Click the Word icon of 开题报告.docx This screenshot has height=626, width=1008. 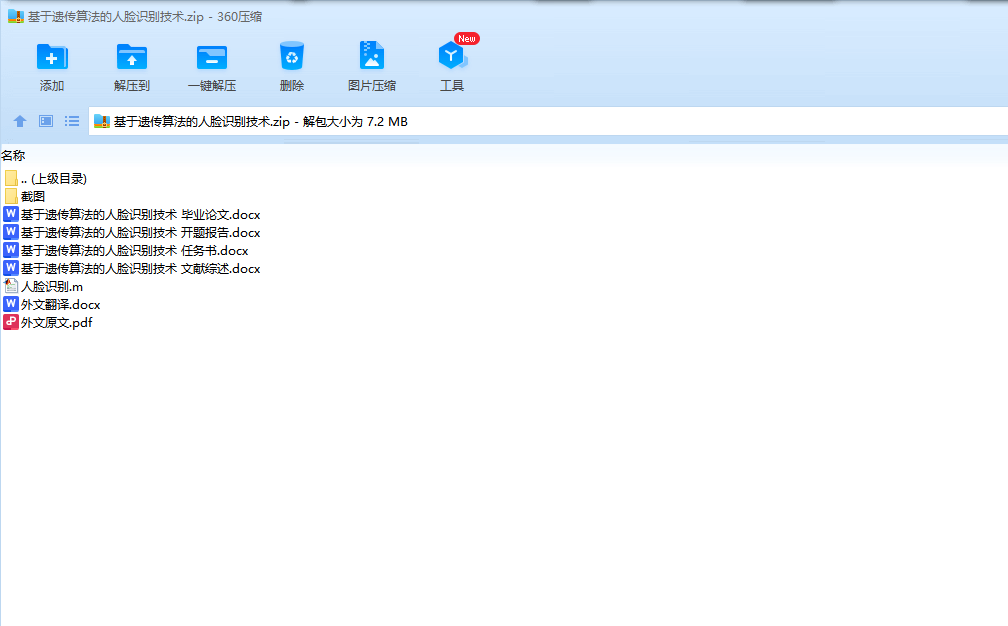pyautogui.click(x=11, y=232)
